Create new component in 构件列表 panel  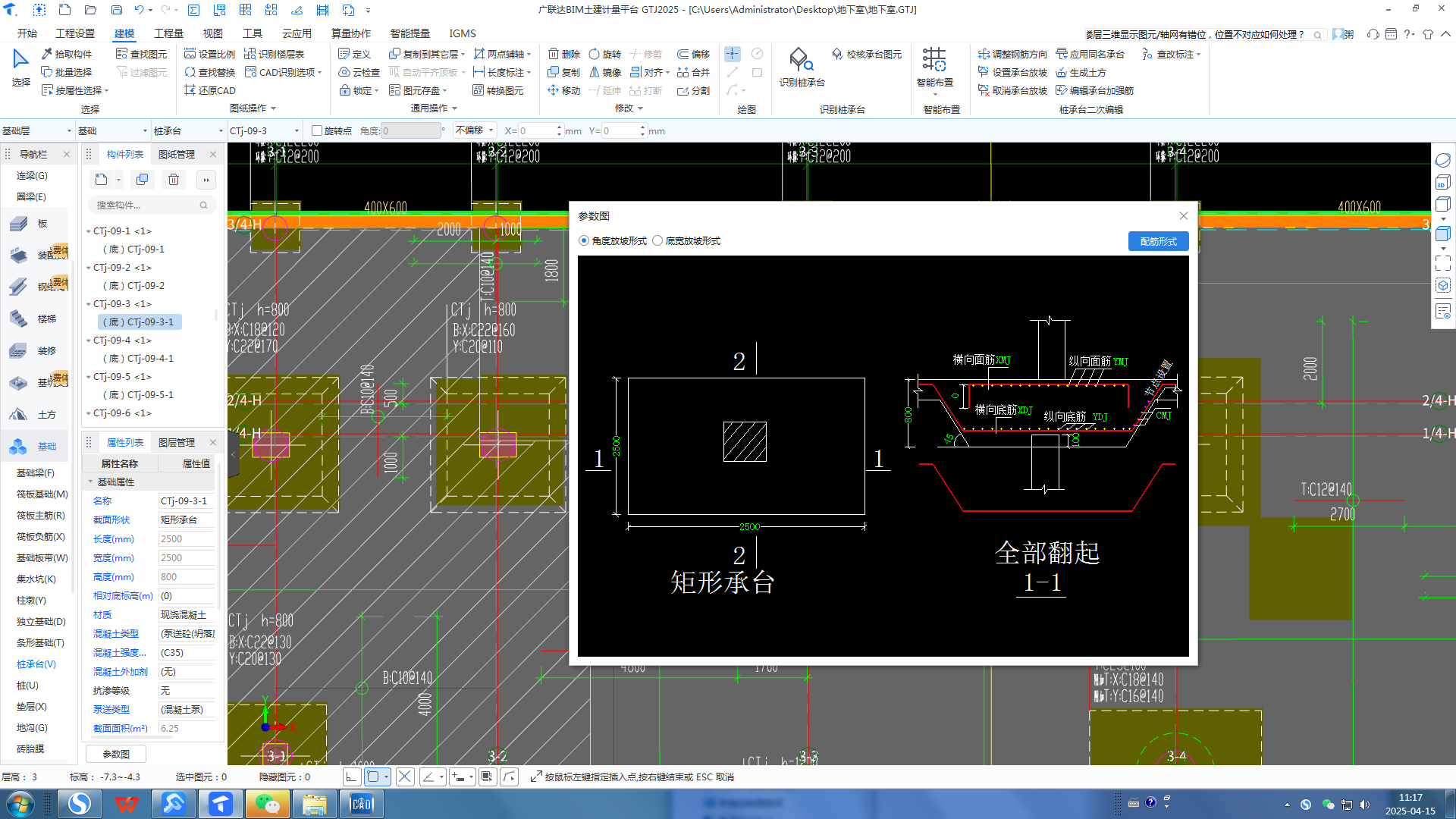(102, 180)
